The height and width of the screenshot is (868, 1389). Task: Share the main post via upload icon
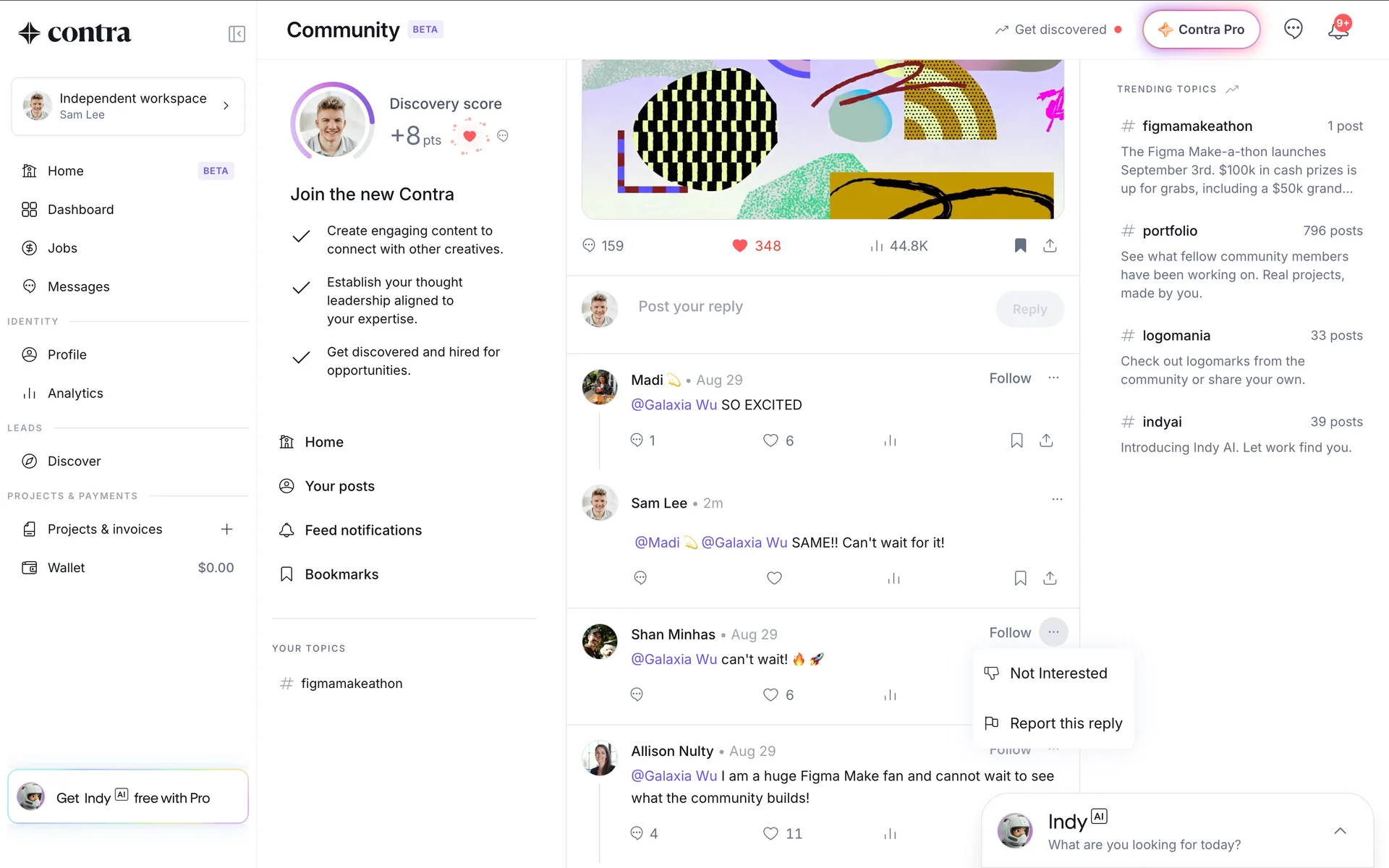1050,246
